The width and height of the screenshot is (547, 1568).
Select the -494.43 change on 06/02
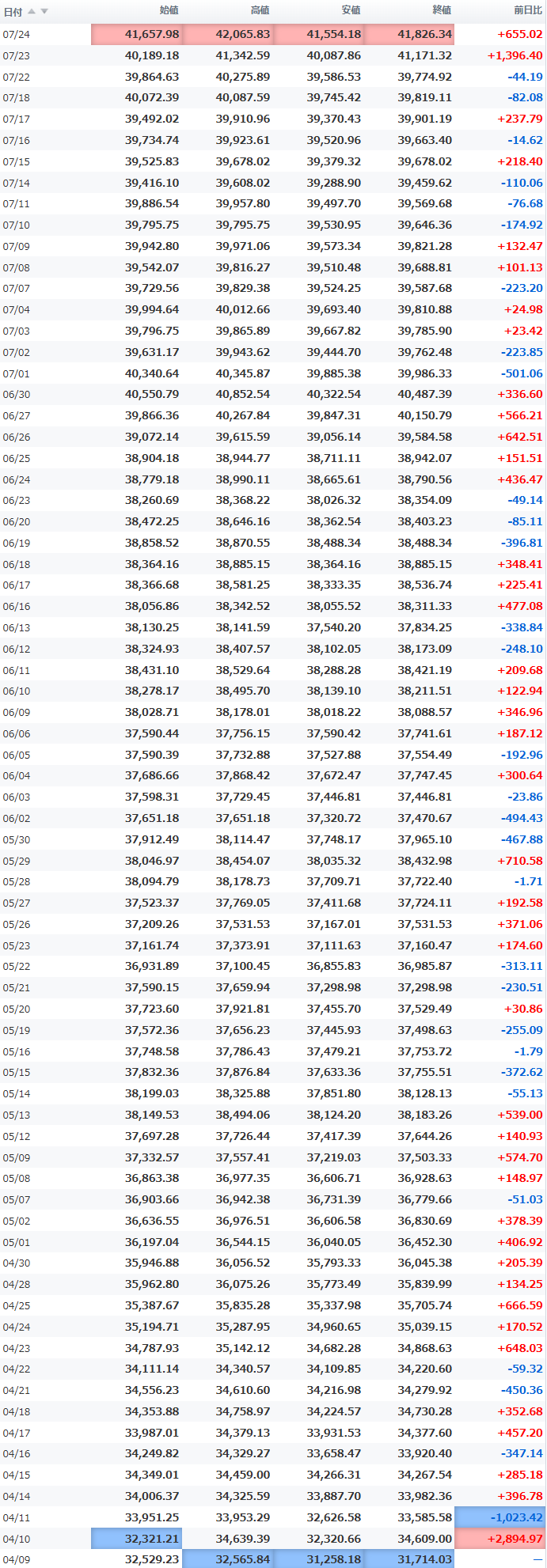tap(522, 818)
